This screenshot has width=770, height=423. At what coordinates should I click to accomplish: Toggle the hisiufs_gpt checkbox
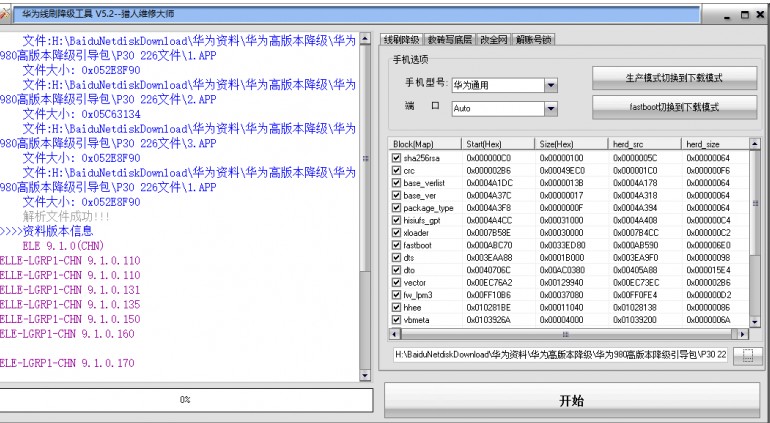pyautogui.click(x=396, y=220)
